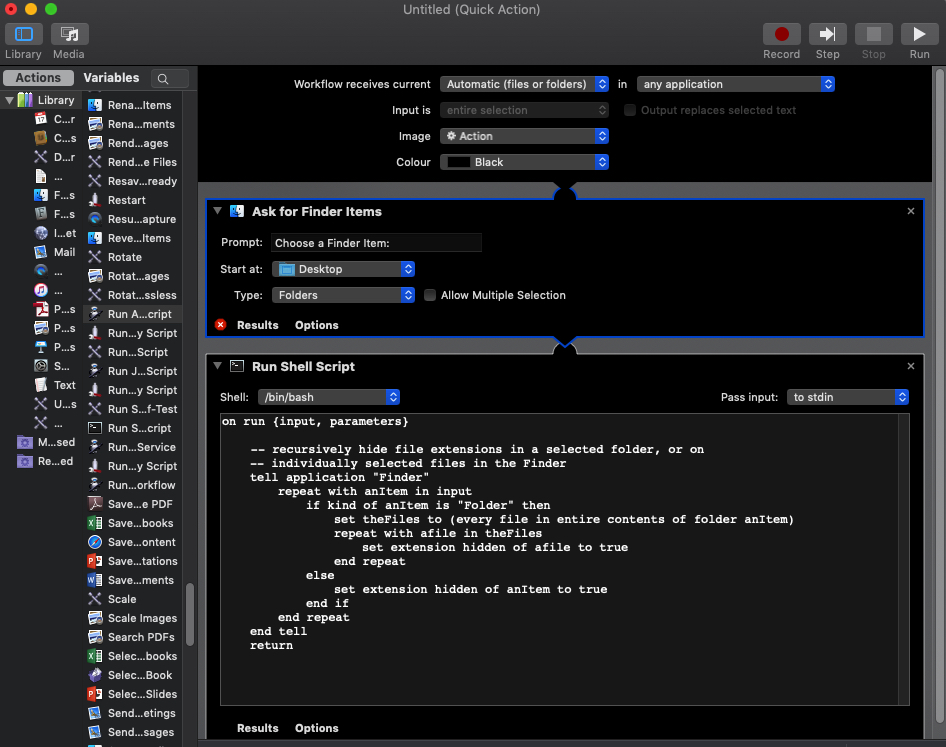Open the Pass input dropdown

[x=847, y=397]
